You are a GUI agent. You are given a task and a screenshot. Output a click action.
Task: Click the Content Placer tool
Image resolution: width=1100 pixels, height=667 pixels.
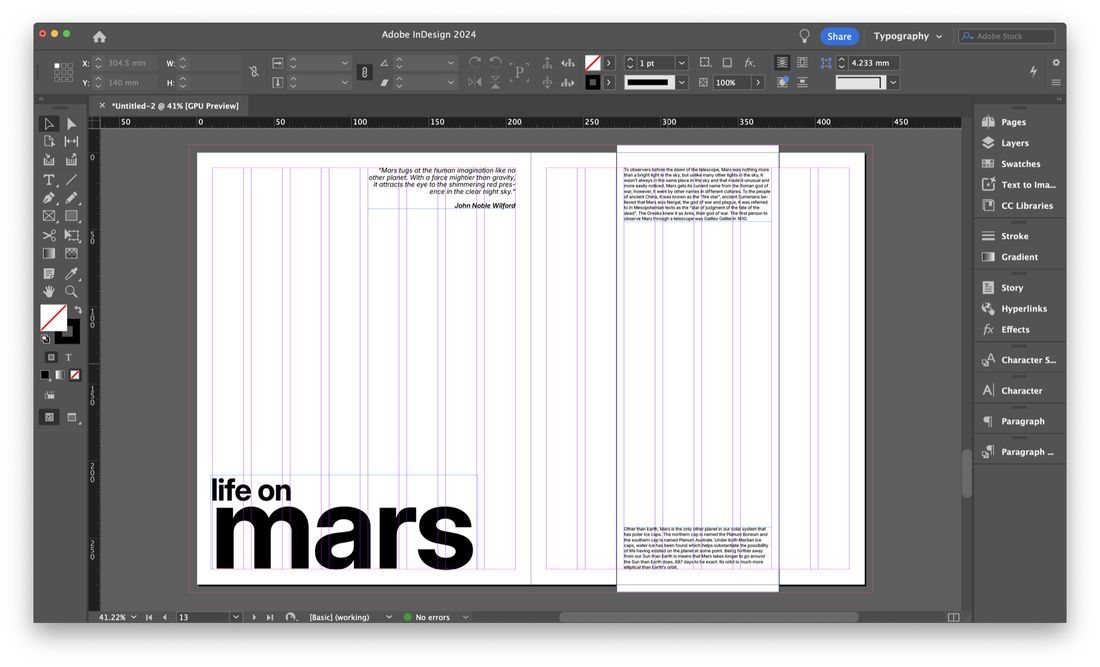coord(71,160)
